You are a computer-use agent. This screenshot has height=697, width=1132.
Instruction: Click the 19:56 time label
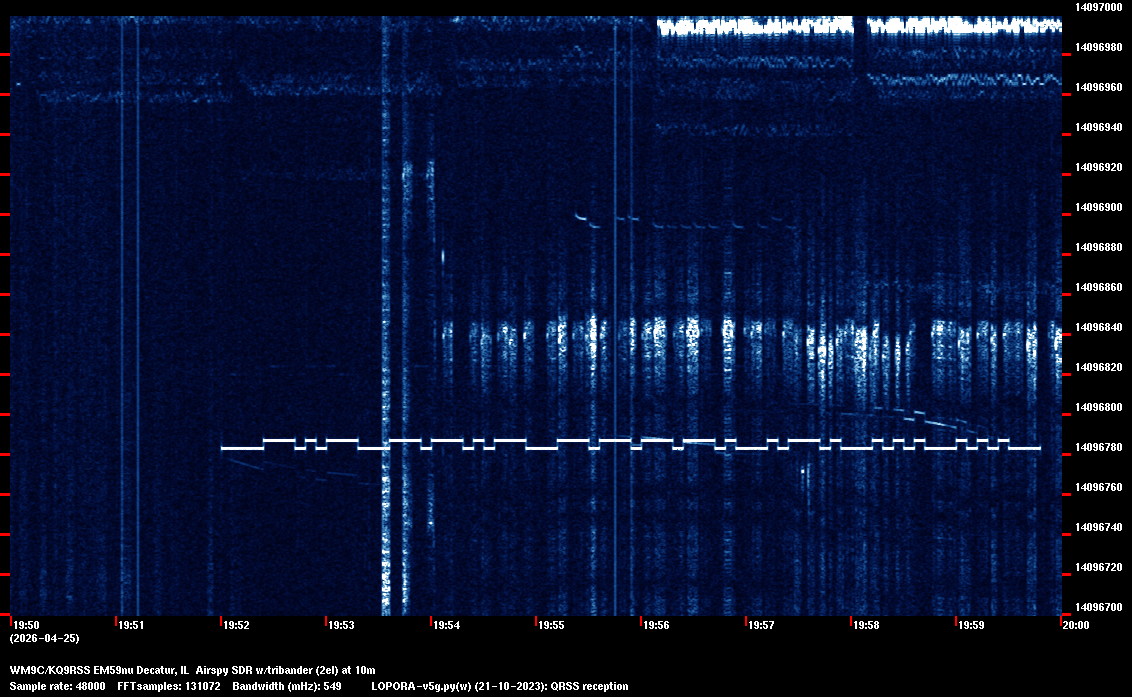pyautogui.click(x=657, y=625)
